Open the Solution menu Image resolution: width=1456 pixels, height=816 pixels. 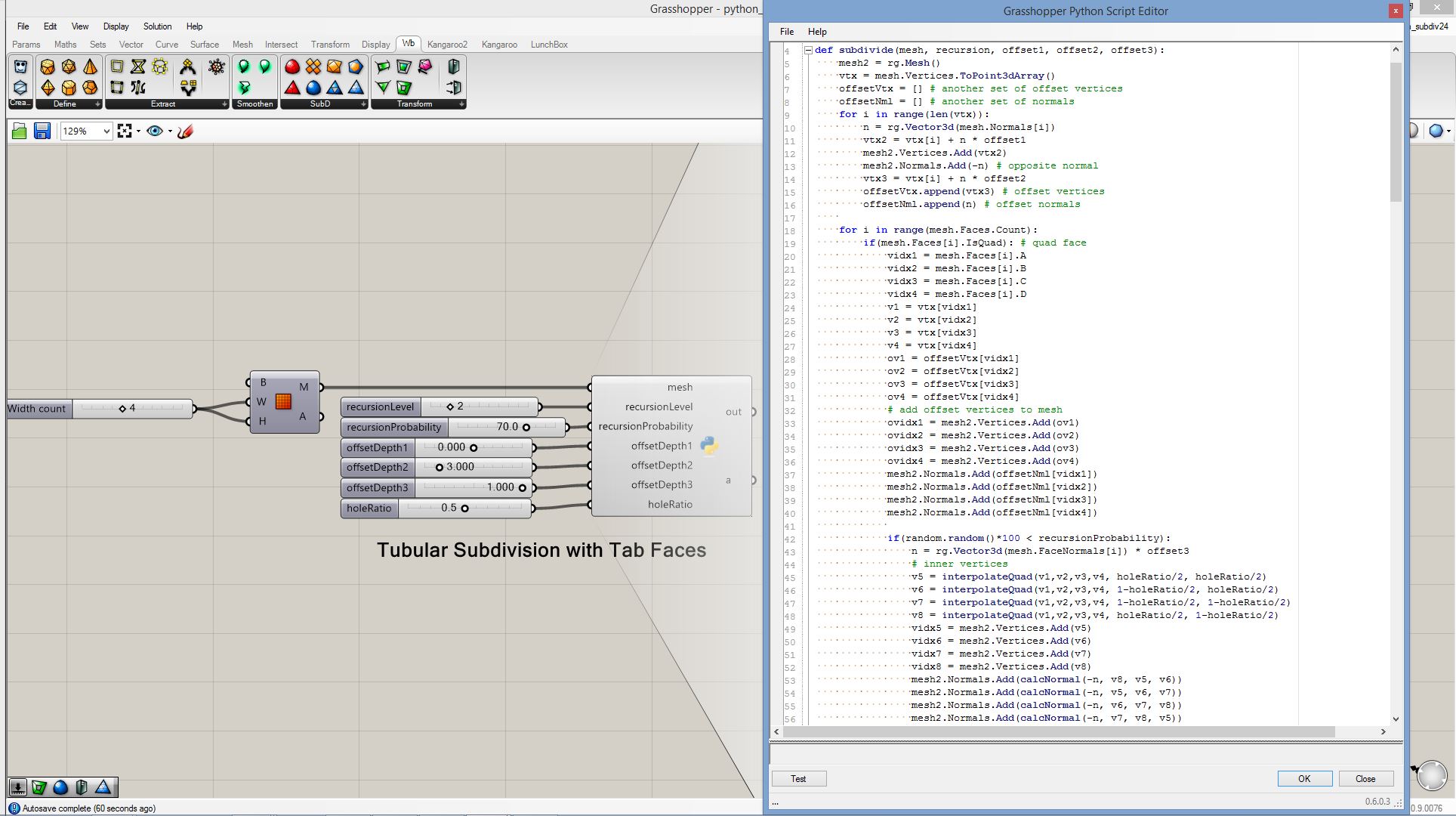157,26
